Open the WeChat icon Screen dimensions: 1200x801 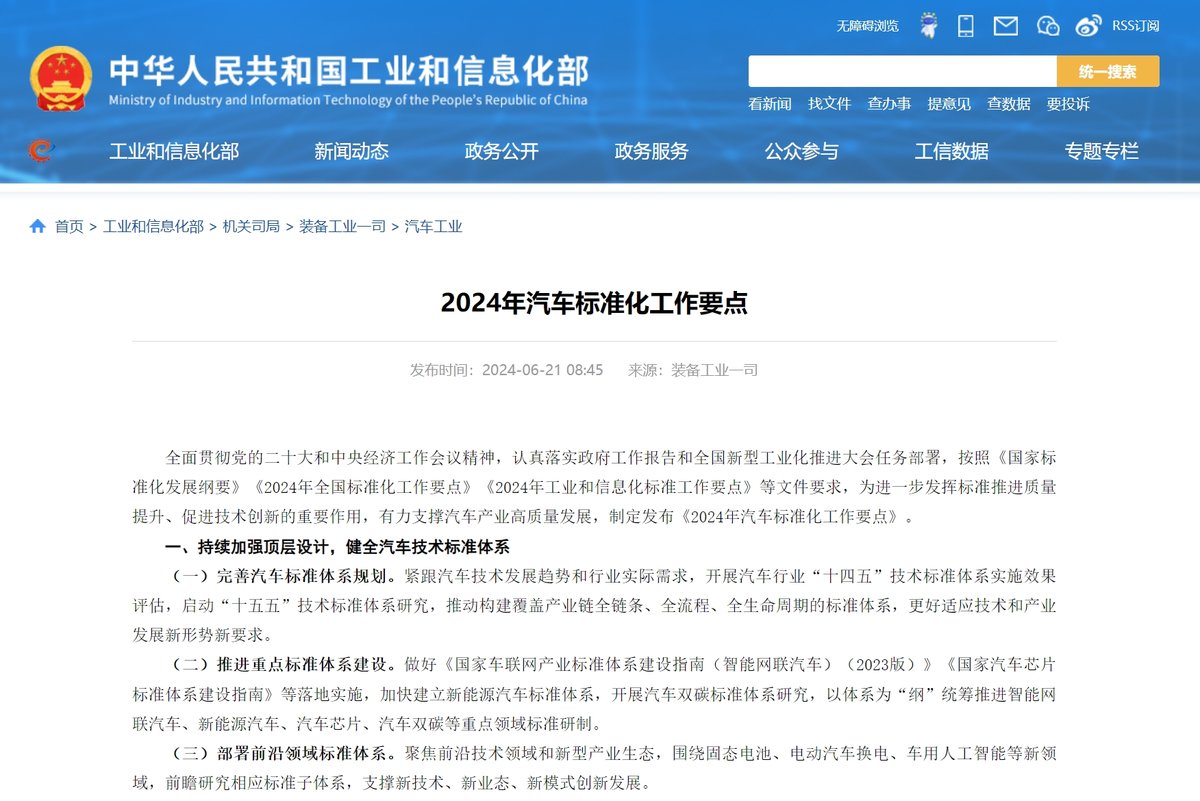1048,25
